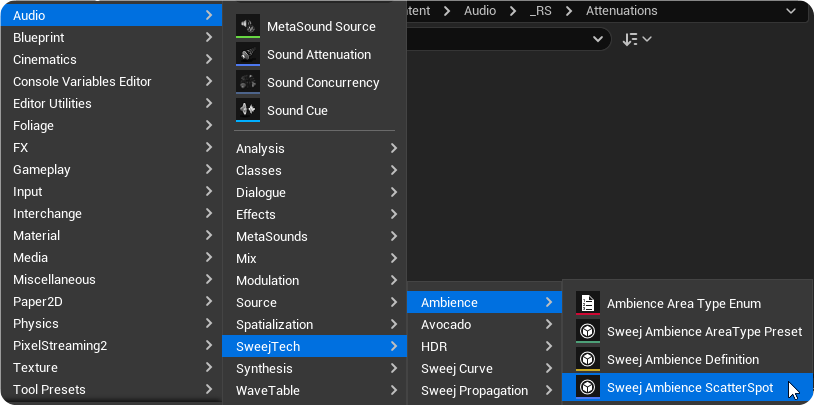814x405 pixels.
Task: Open the HDR submenu
Action: coord(484,346)
